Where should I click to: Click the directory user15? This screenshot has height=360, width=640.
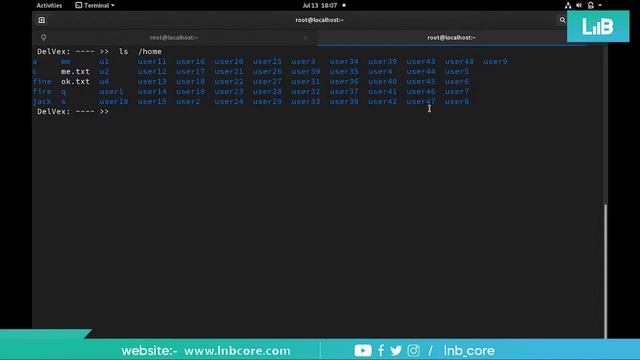[x=152, y=102]
